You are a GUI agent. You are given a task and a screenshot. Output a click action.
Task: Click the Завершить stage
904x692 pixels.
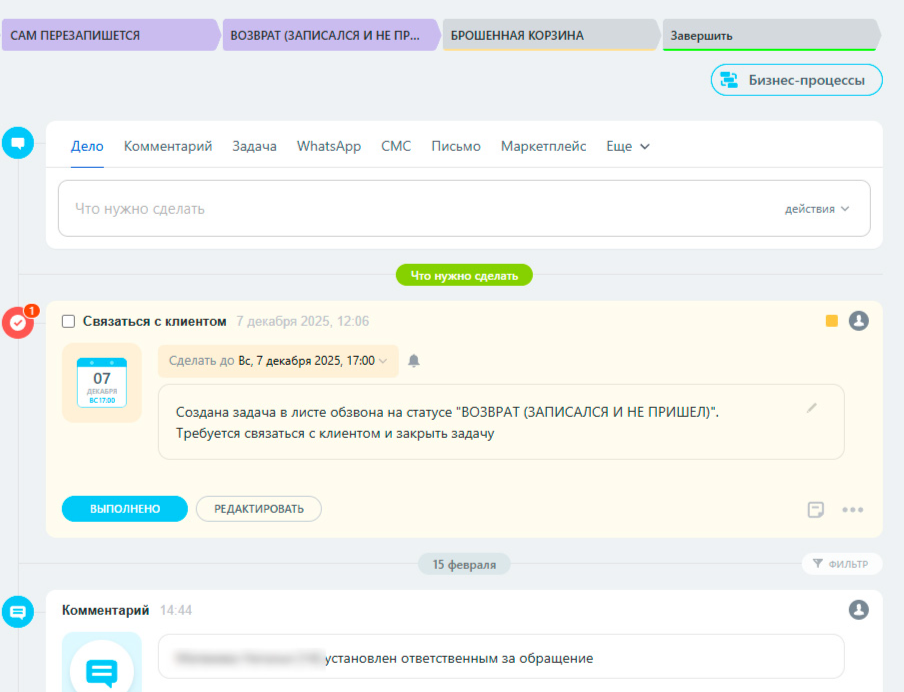771,35
